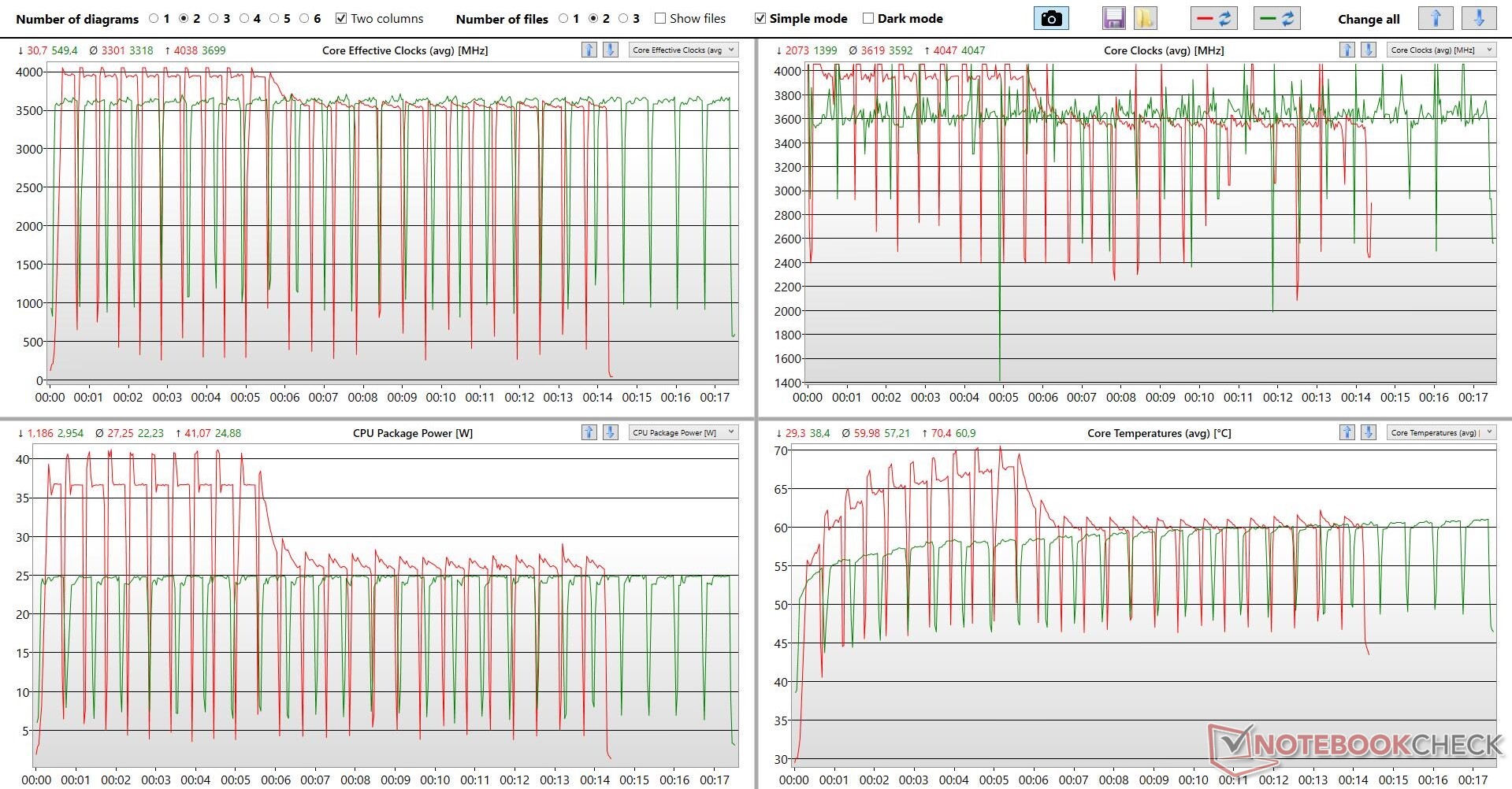Viewport: 1512px width, 789px height.
Task: Click Change all down arrow
Action: pyautogui.click(x=1479, y=18)
